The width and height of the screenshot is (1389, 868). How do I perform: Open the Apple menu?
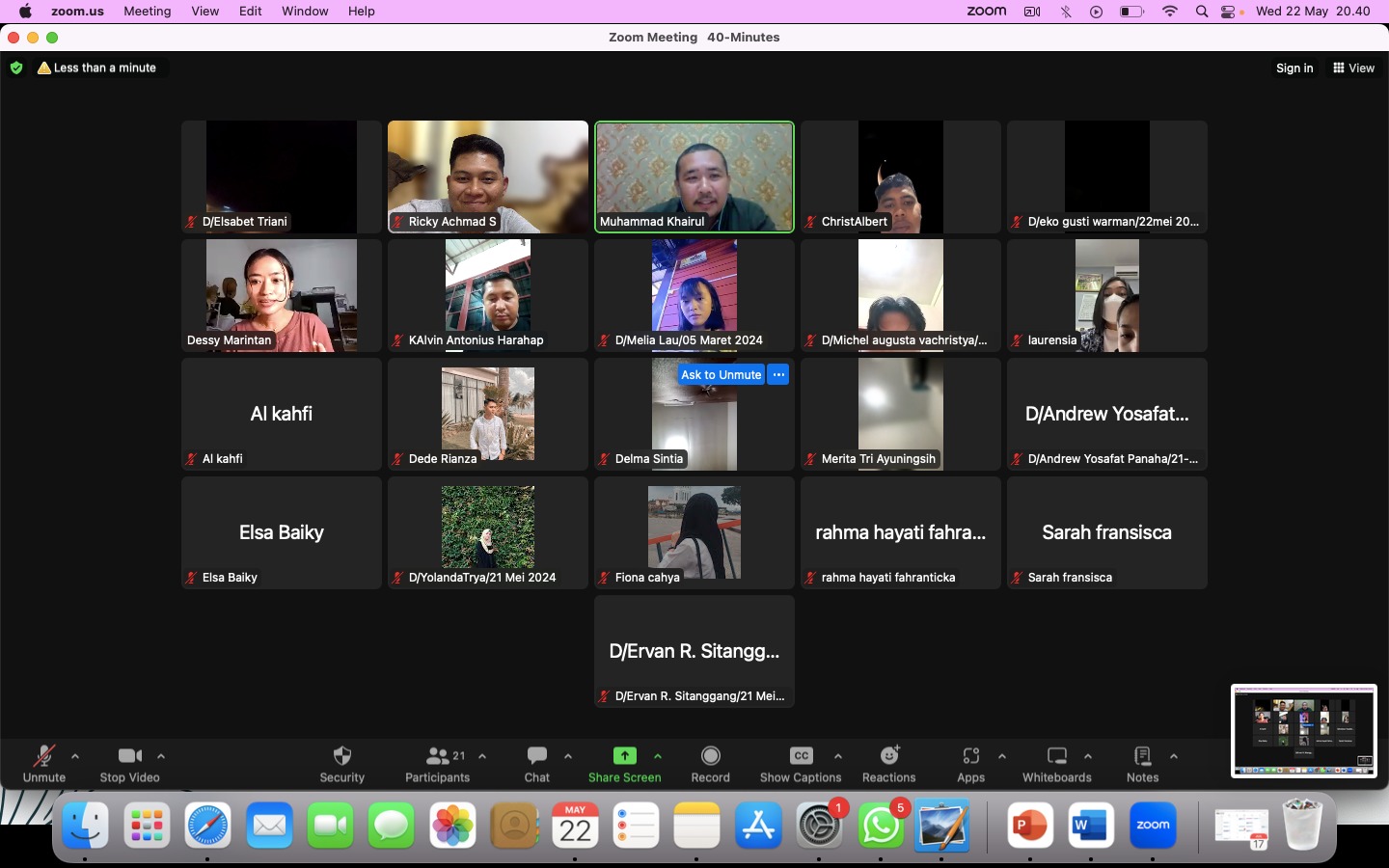point(25,12)
